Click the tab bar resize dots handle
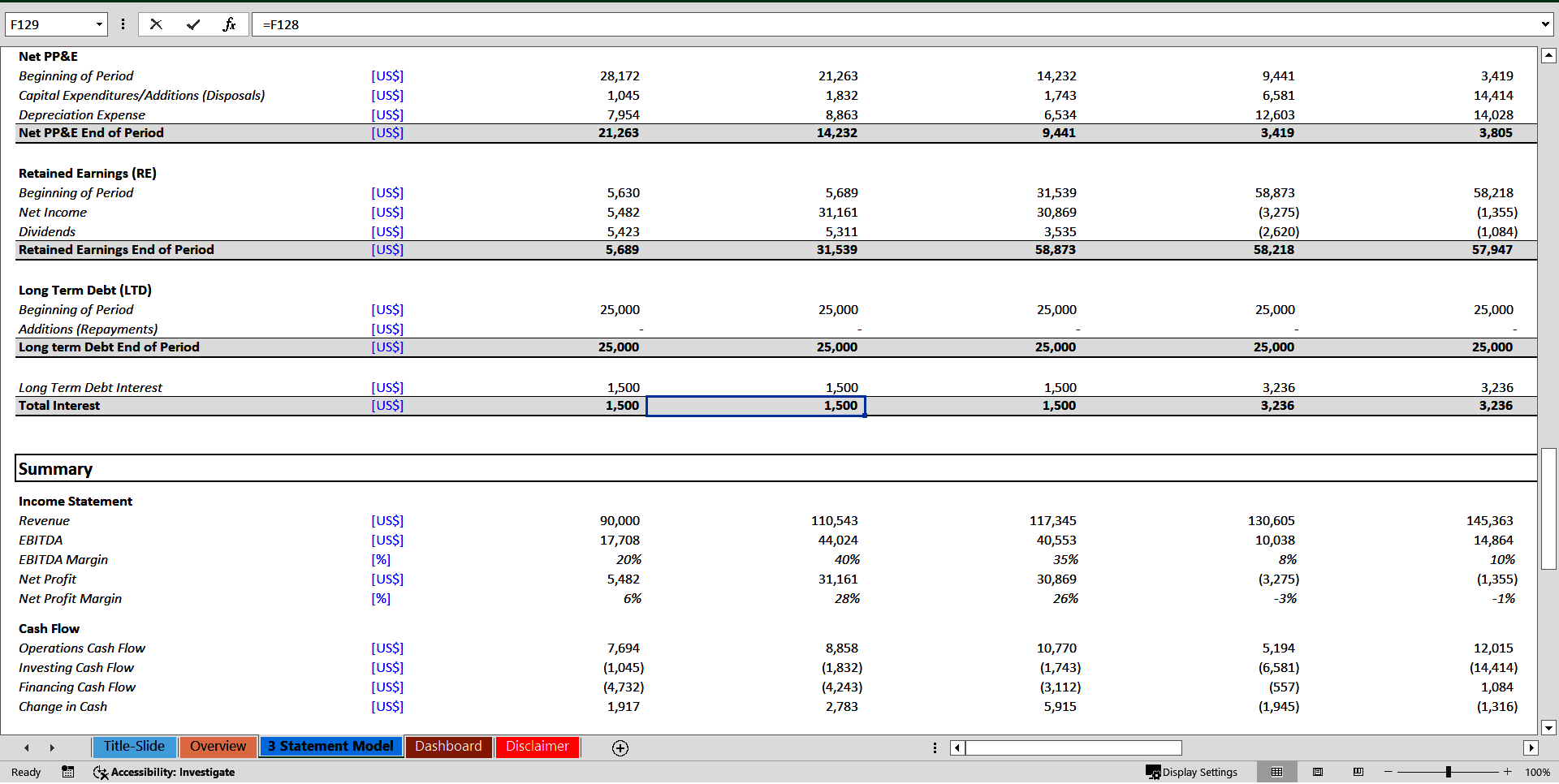1559x784 pixels. tap(935, 748)
